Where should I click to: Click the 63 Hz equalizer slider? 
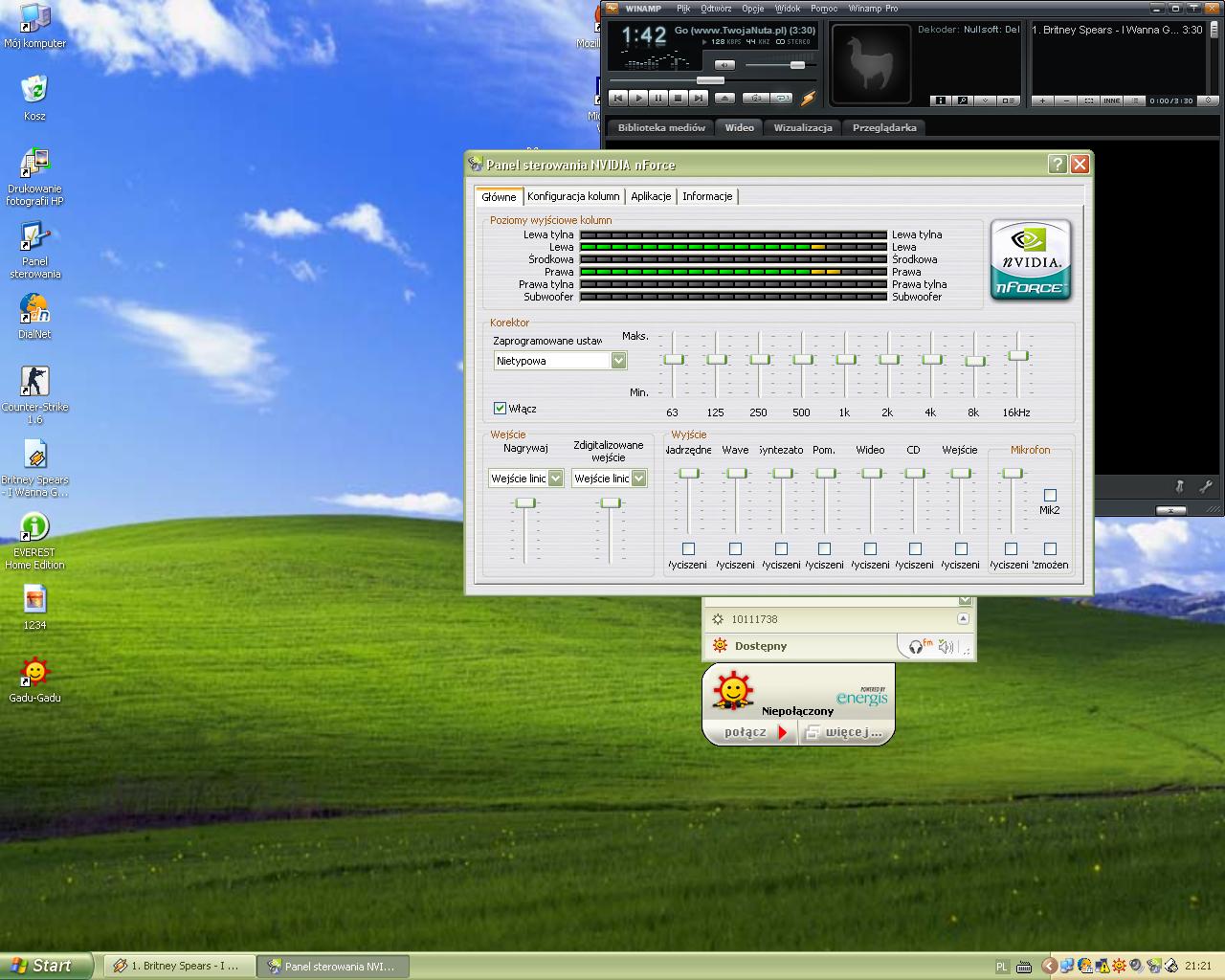674,359
